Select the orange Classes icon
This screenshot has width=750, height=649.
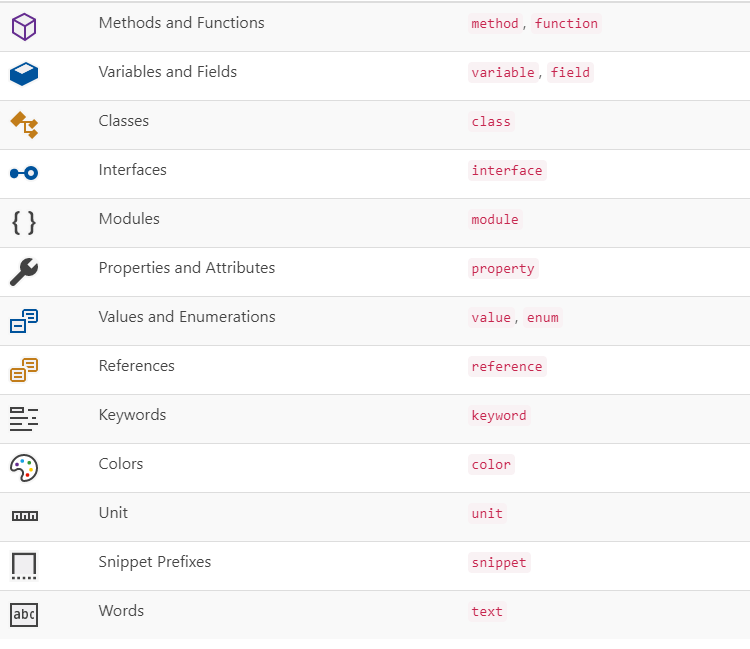[24, 125]
